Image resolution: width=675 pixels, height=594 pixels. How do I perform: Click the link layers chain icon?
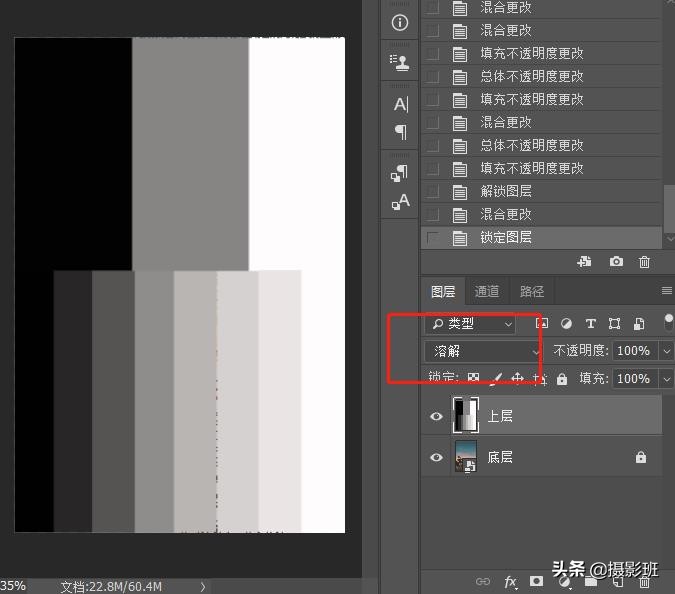[483, 582]
